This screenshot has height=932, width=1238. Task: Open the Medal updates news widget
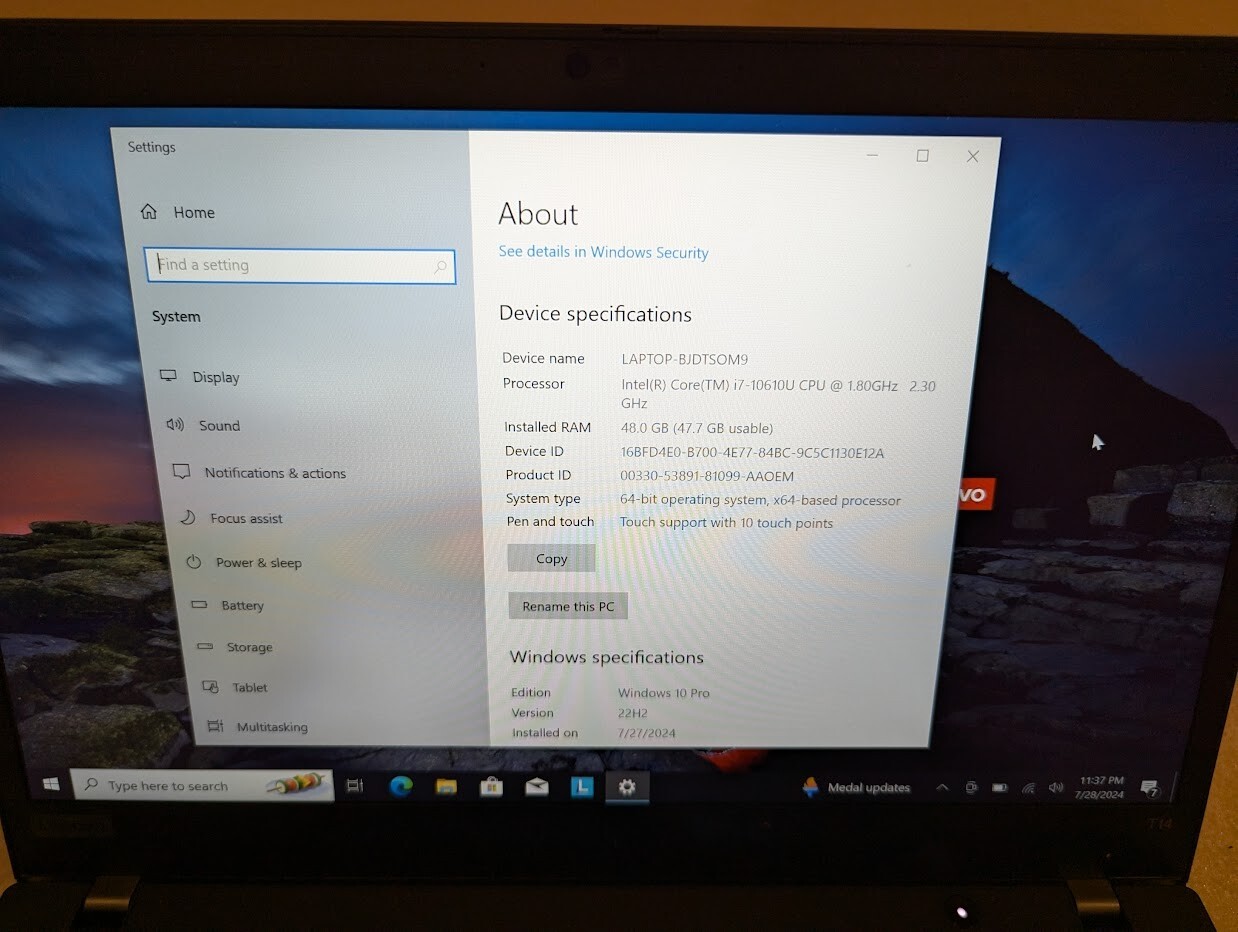[857, 788]
